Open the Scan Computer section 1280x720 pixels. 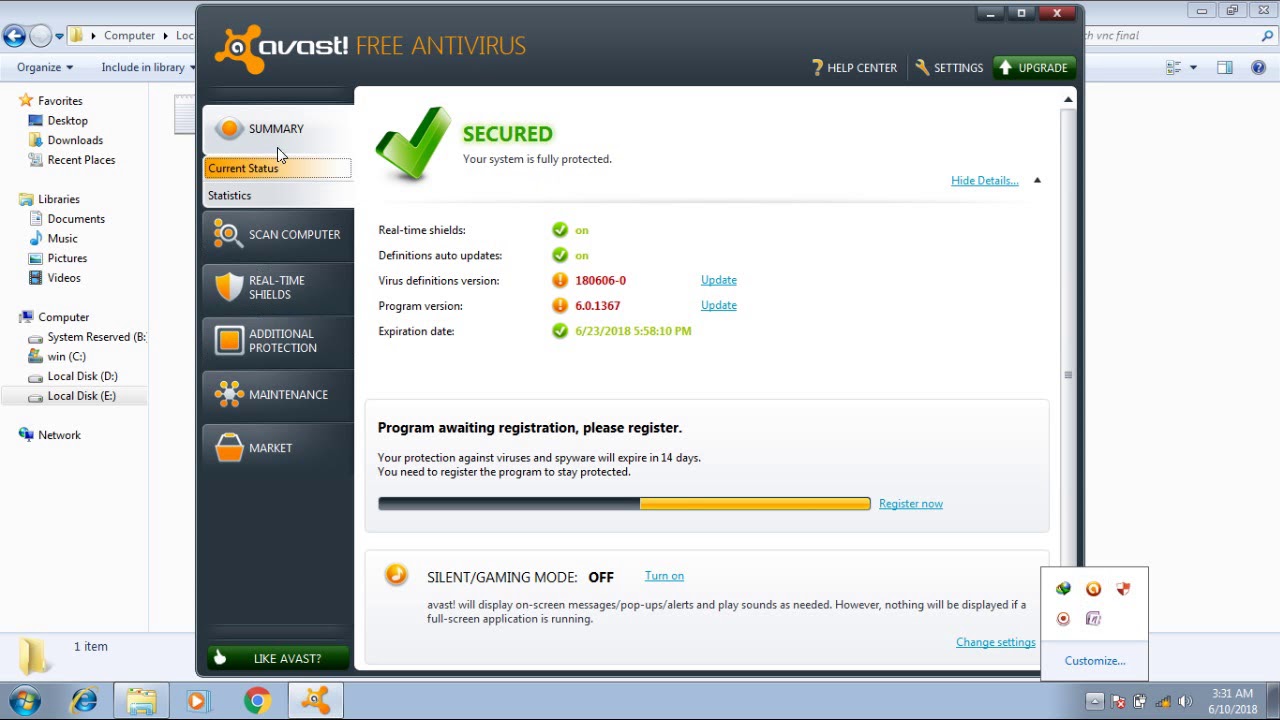[x=278, y=234]
